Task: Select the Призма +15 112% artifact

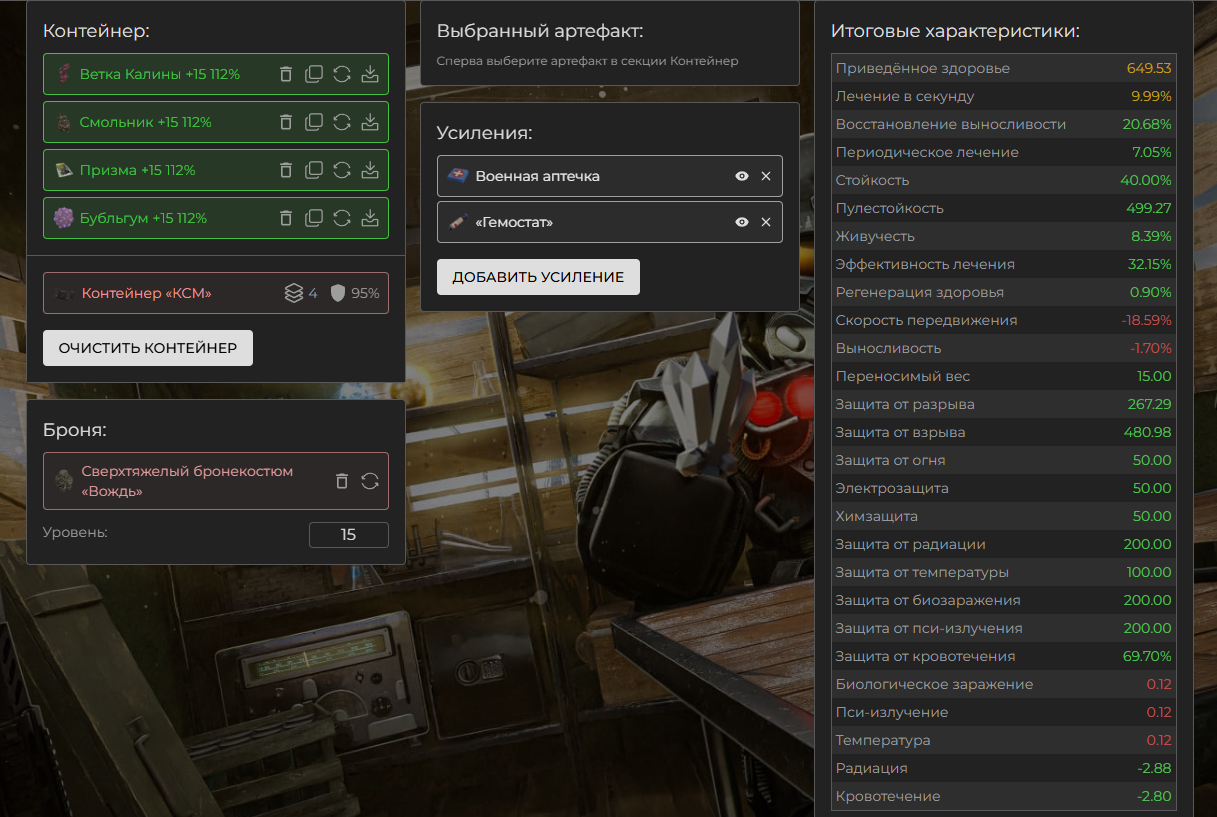Action: (138, 170)
